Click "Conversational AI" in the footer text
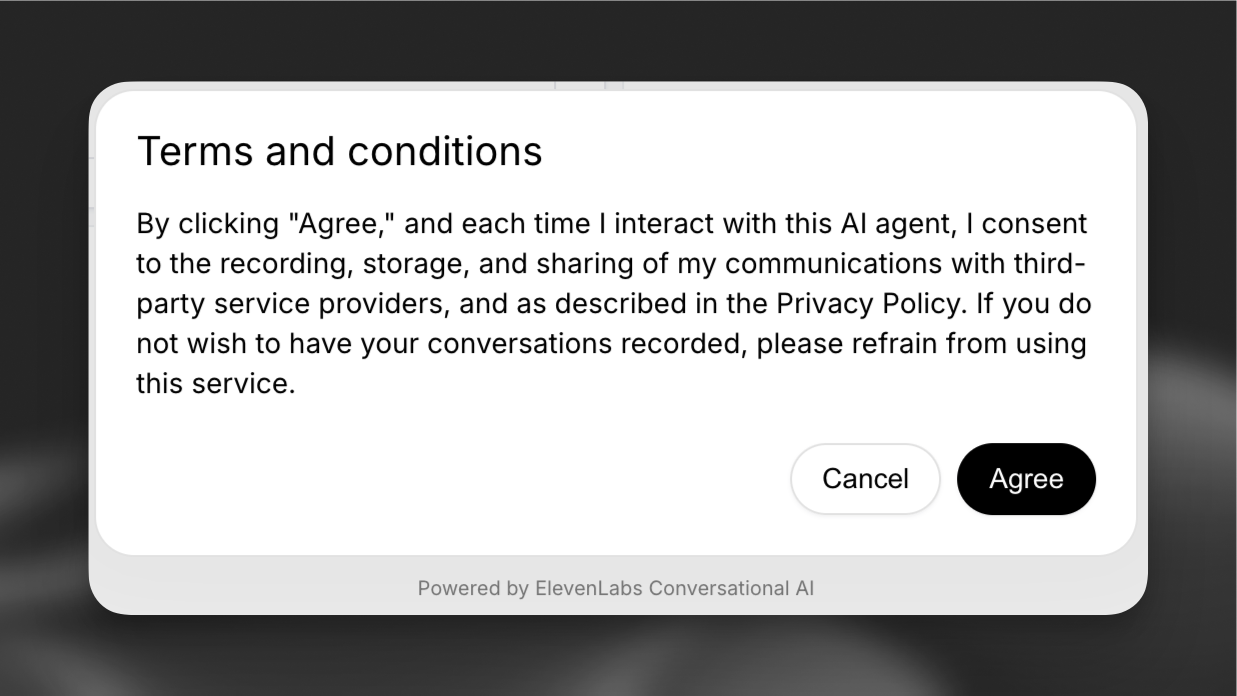The width and height of the screenshot is (1237, 696). [731, 588]
